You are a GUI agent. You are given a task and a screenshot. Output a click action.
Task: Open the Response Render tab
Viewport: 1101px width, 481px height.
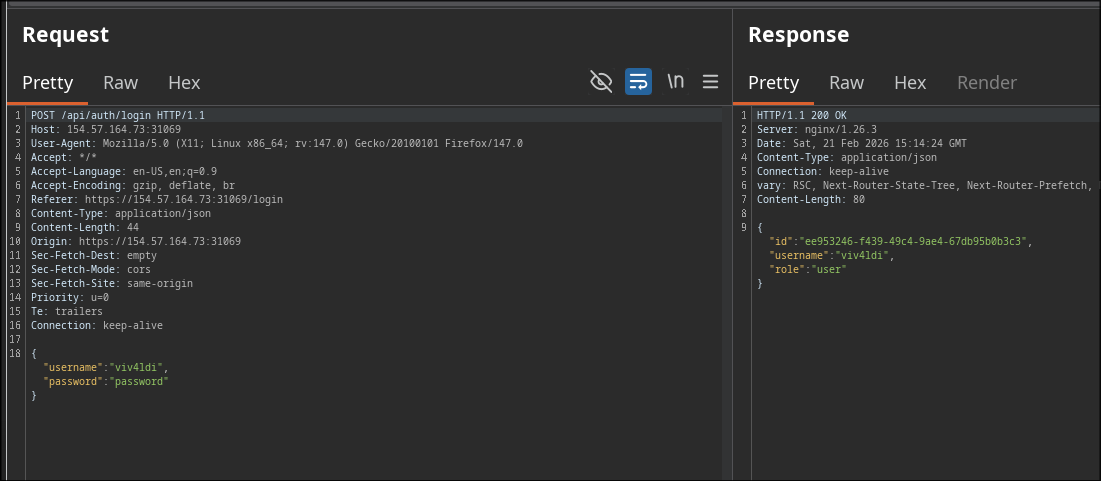(987, 83)
